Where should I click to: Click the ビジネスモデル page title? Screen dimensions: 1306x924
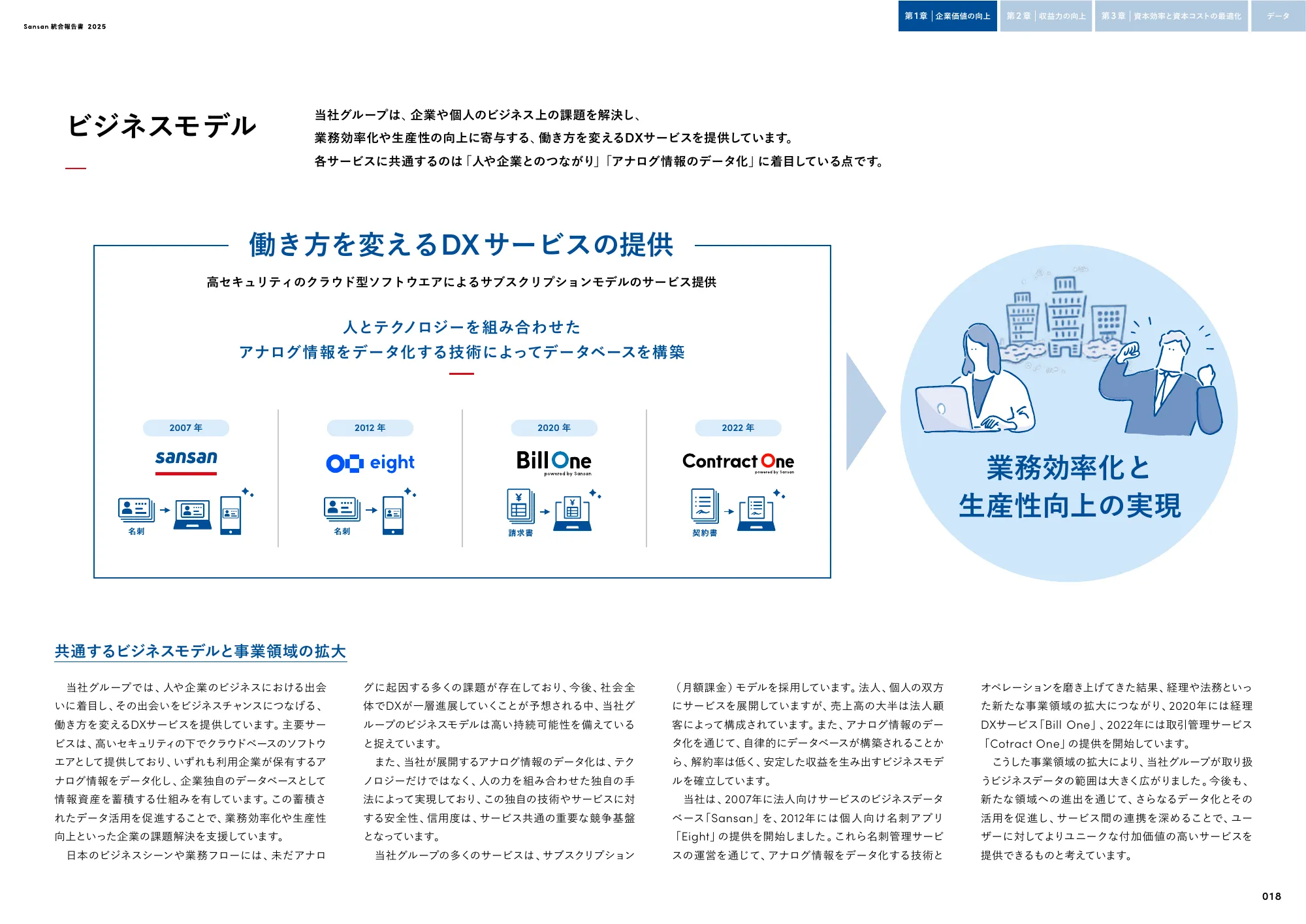(163, 125)
